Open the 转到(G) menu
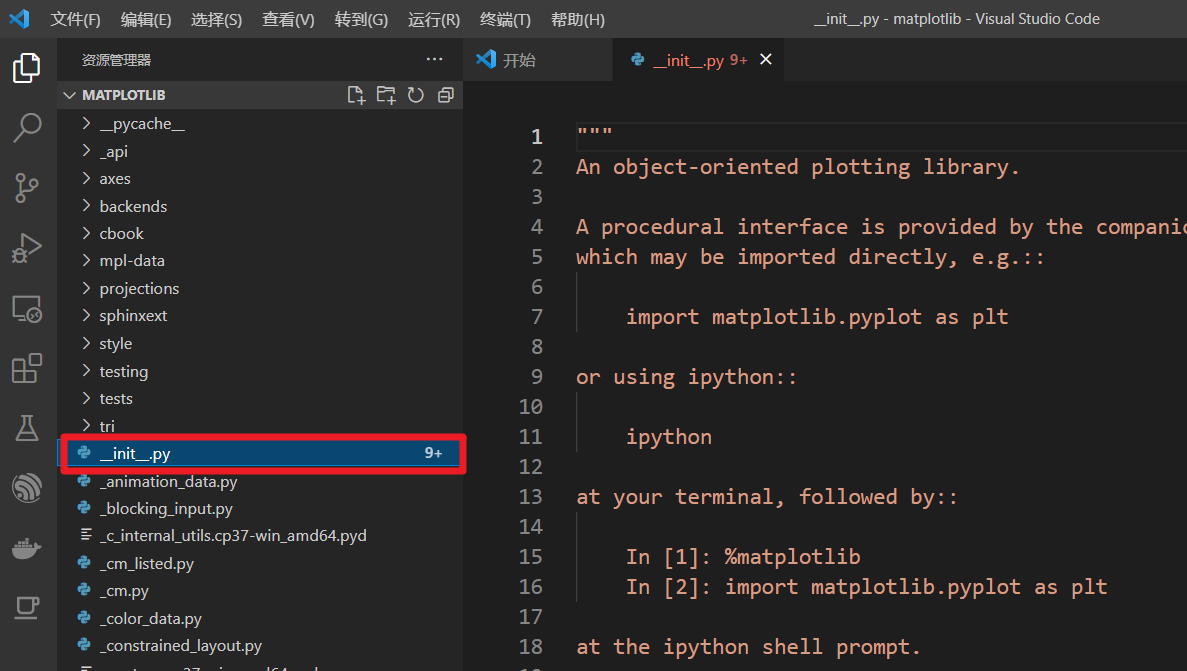The height and width of the screenshot is (671, 1187). (x=361, y=20)
